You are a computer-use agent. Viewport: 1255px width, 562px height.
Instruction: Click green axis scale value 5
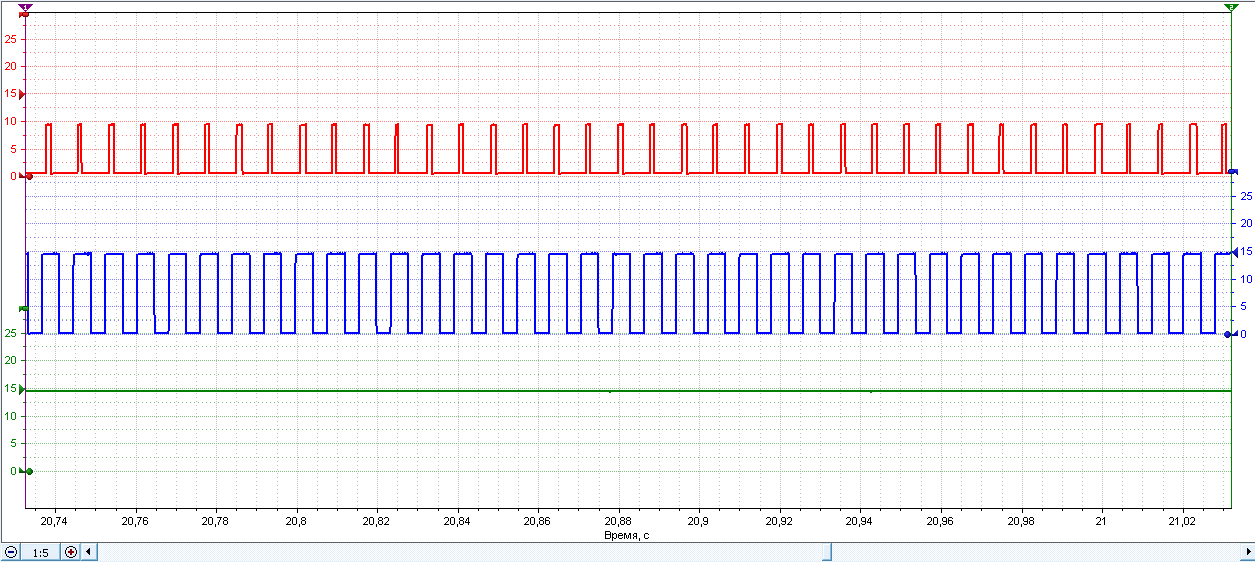pyautogui.click(x=12, y=443)
